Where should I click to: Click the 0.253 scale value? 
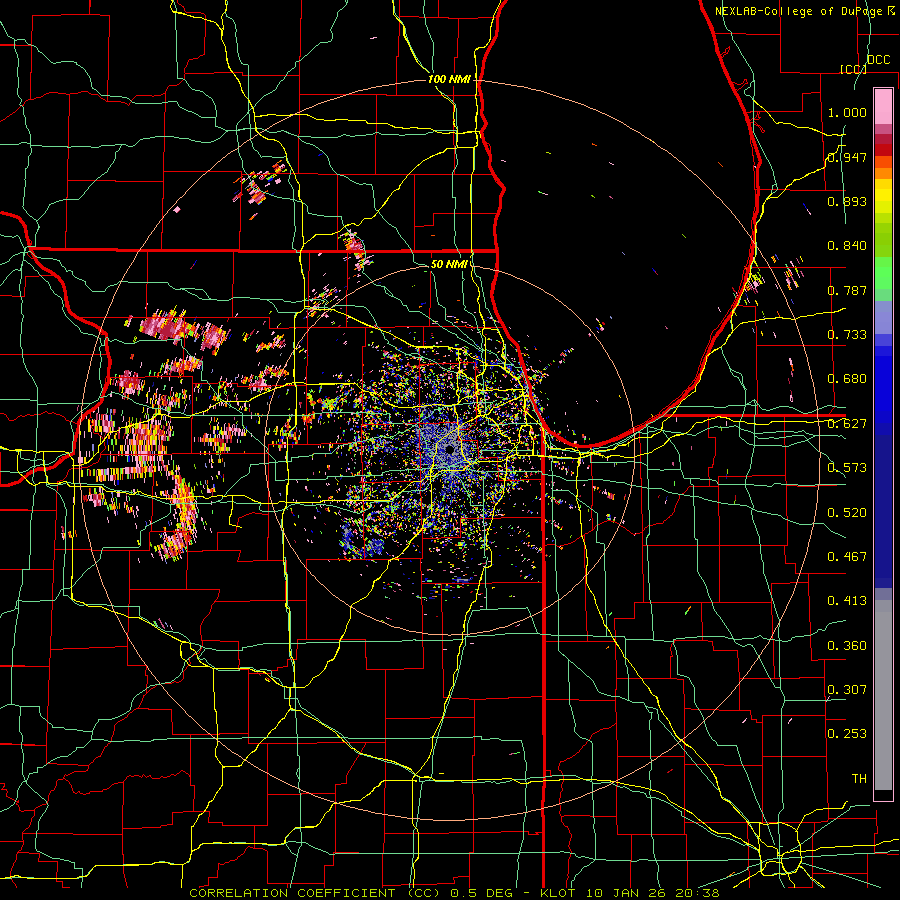847,734
